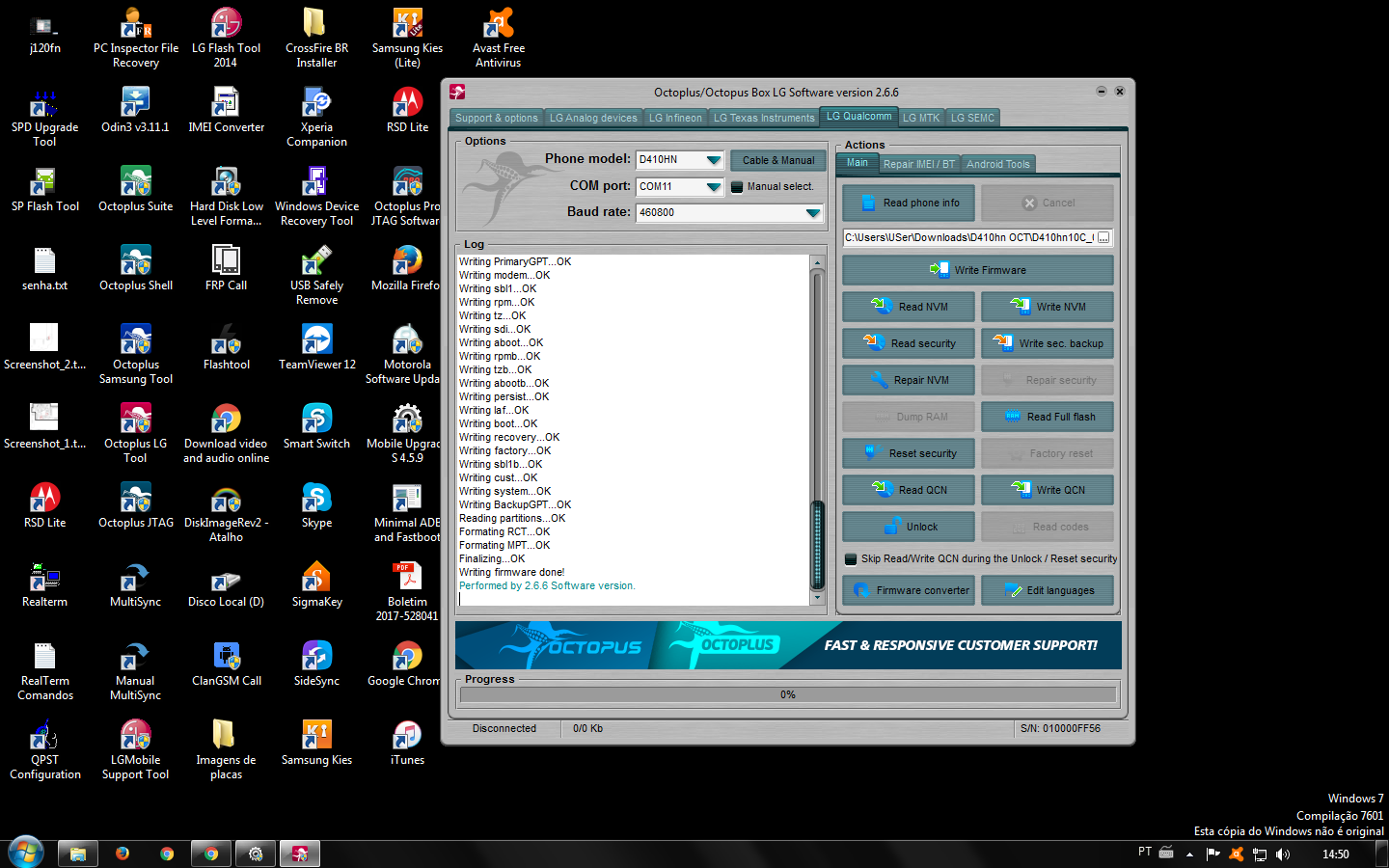Switch to LG Infineon tab

pyautogui.click(x=675, y=118)
